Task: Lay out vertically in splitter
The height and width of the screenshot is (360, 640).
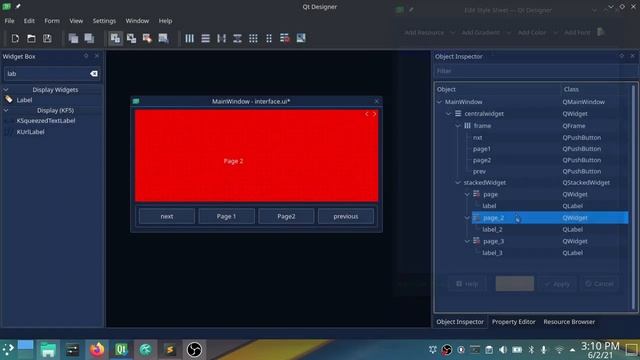Action: [237, 38]
